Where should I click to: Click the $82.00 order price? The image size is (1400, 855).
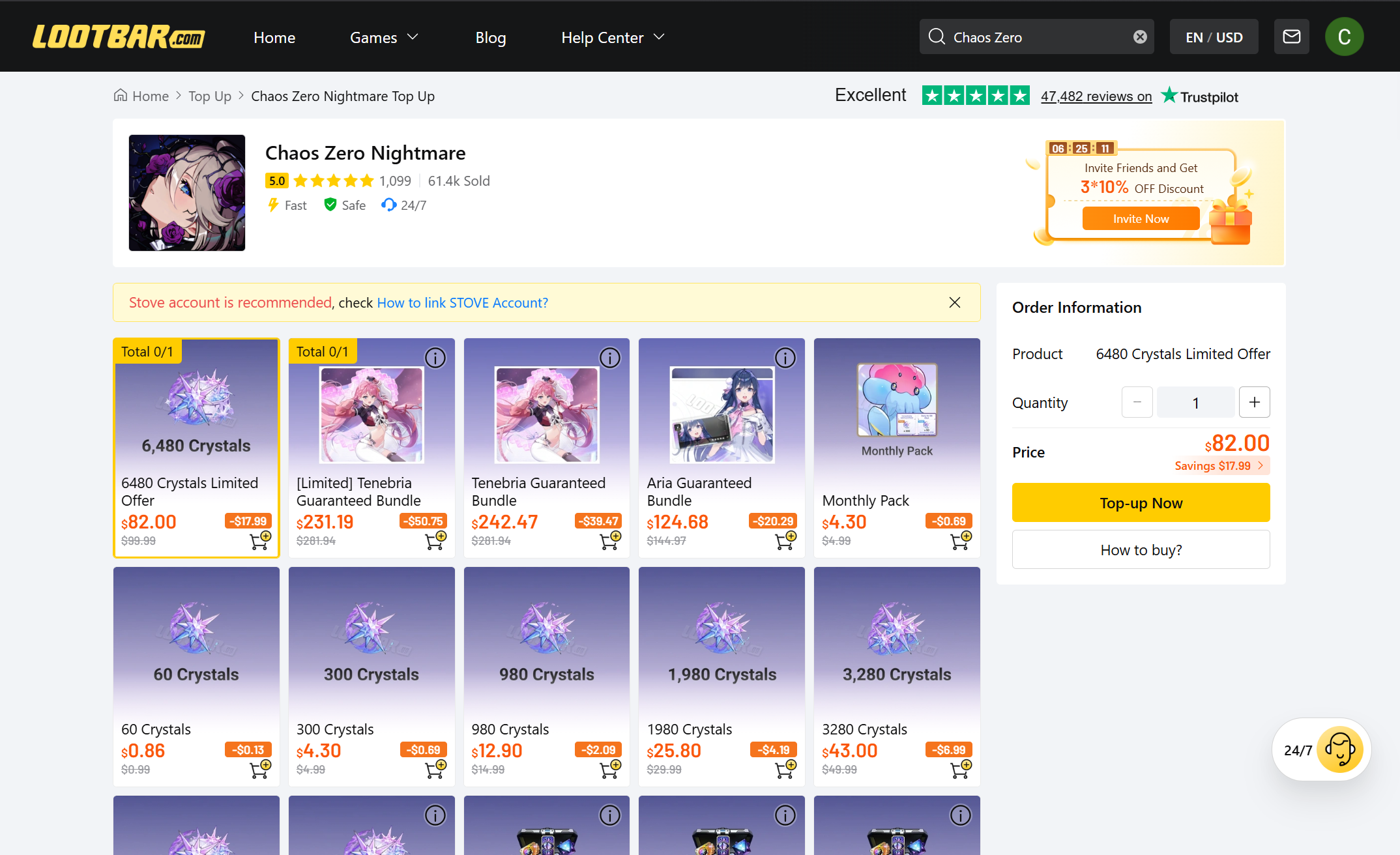1237,443
